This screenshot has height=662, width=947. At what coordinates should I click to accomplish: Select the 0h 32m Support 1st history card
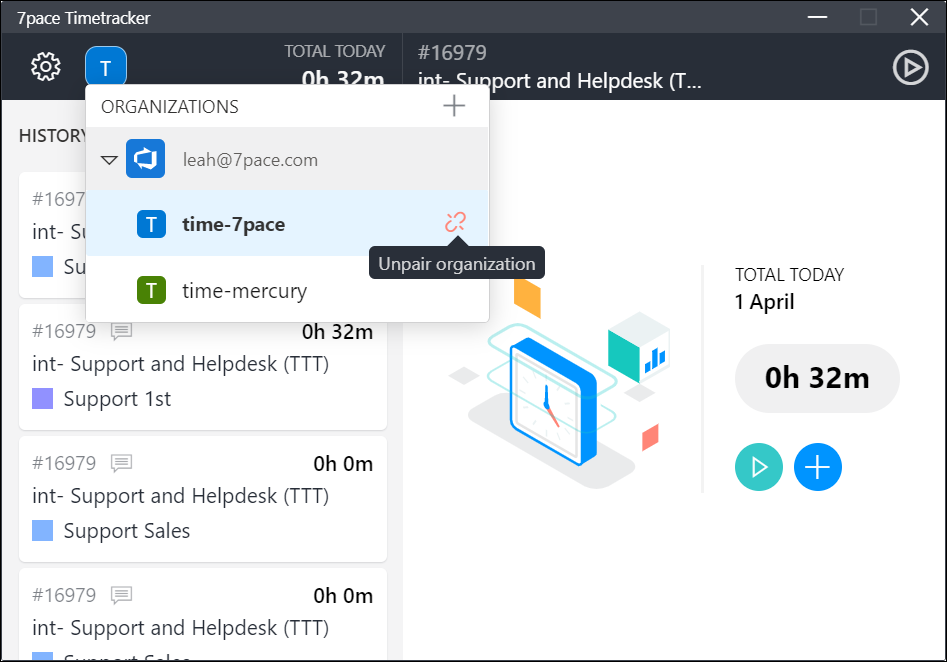(203, 367)
